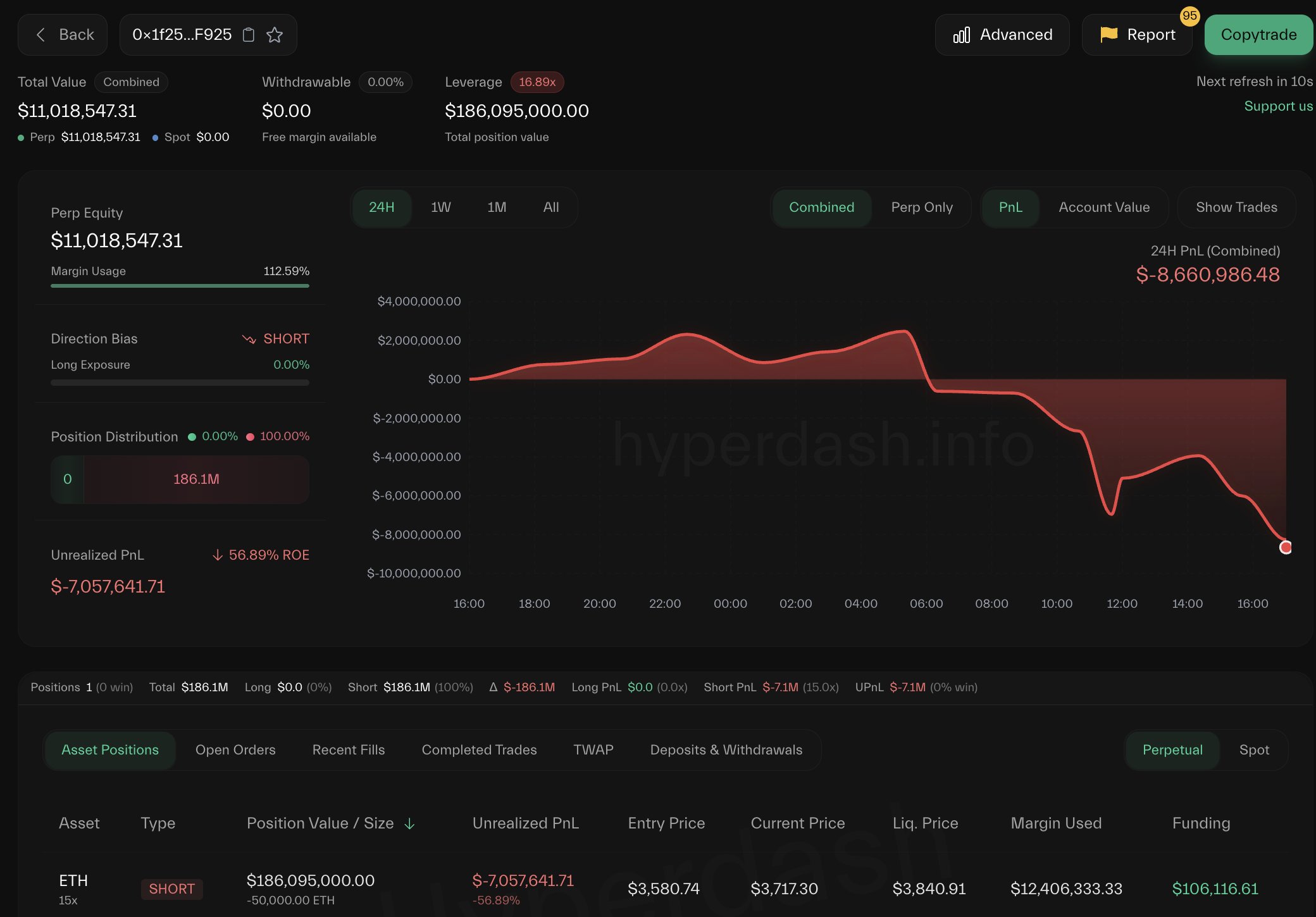The height and width of the screenshot is (917, 1316).
Task: Select the All timeframe
Action: click(551, 207)
